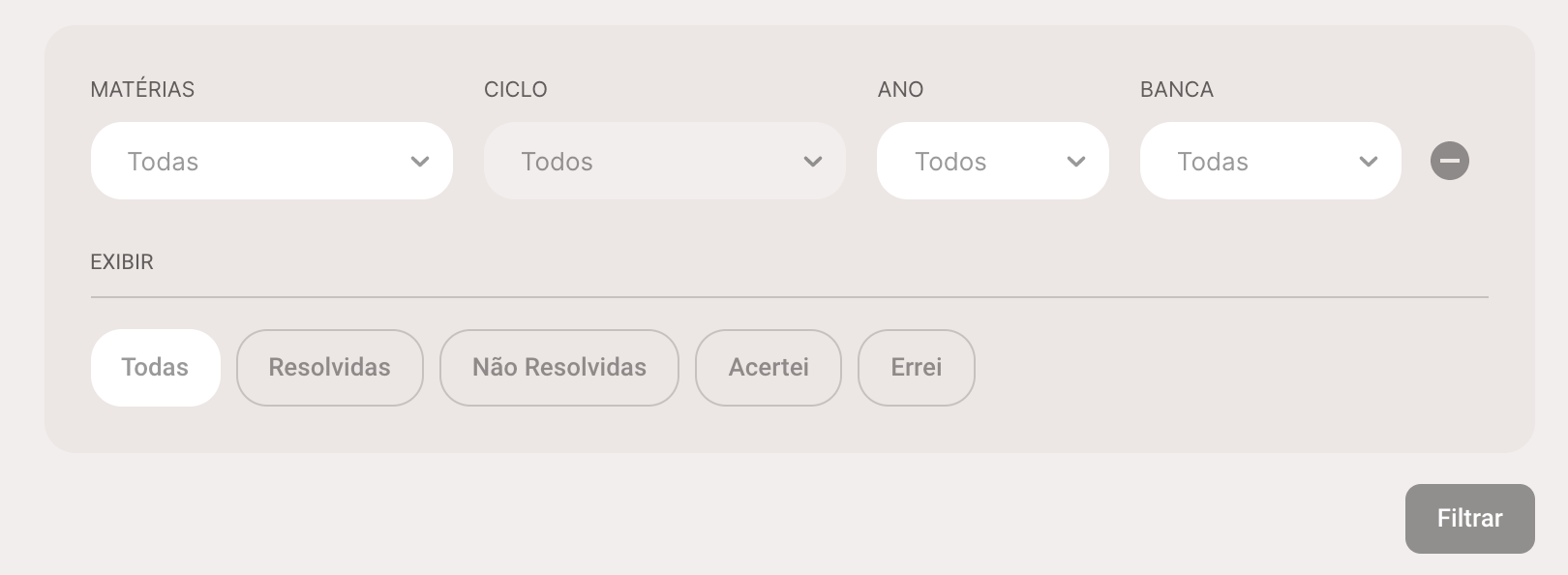Click the chevron arrow in Matérias dropdown
The height and width of the screenshot is (575, 1568).
coord(420,162)
